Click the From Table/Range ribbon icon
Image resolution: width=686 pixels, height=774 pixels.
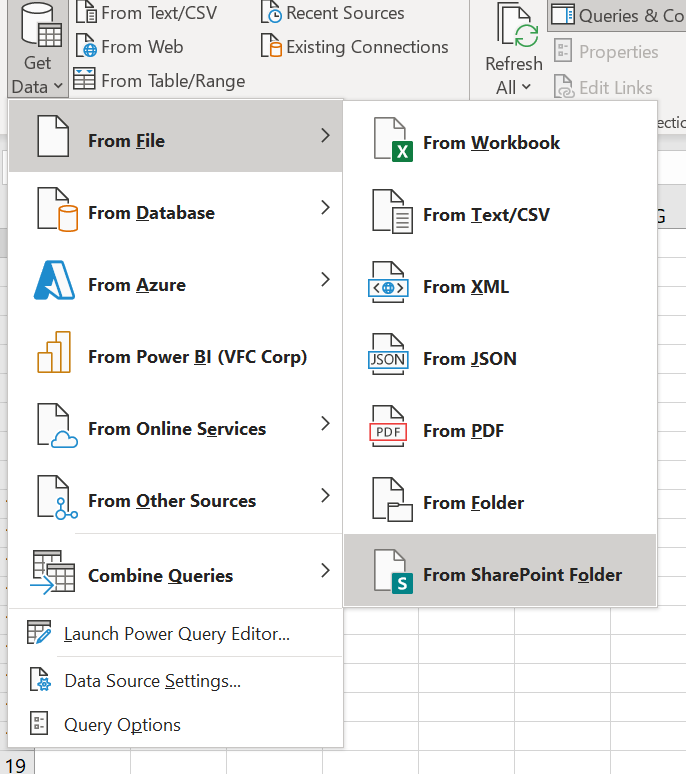84,79
